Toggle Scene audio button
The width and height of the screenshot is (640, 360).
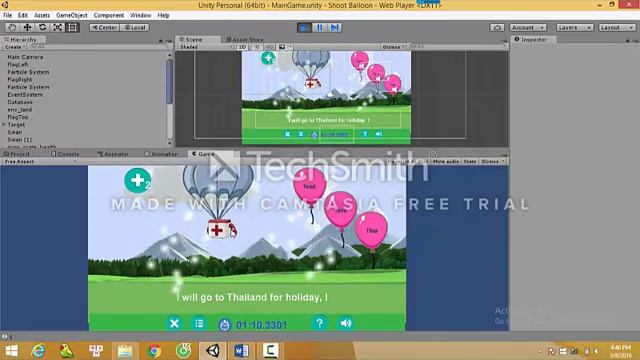point(269,47)
